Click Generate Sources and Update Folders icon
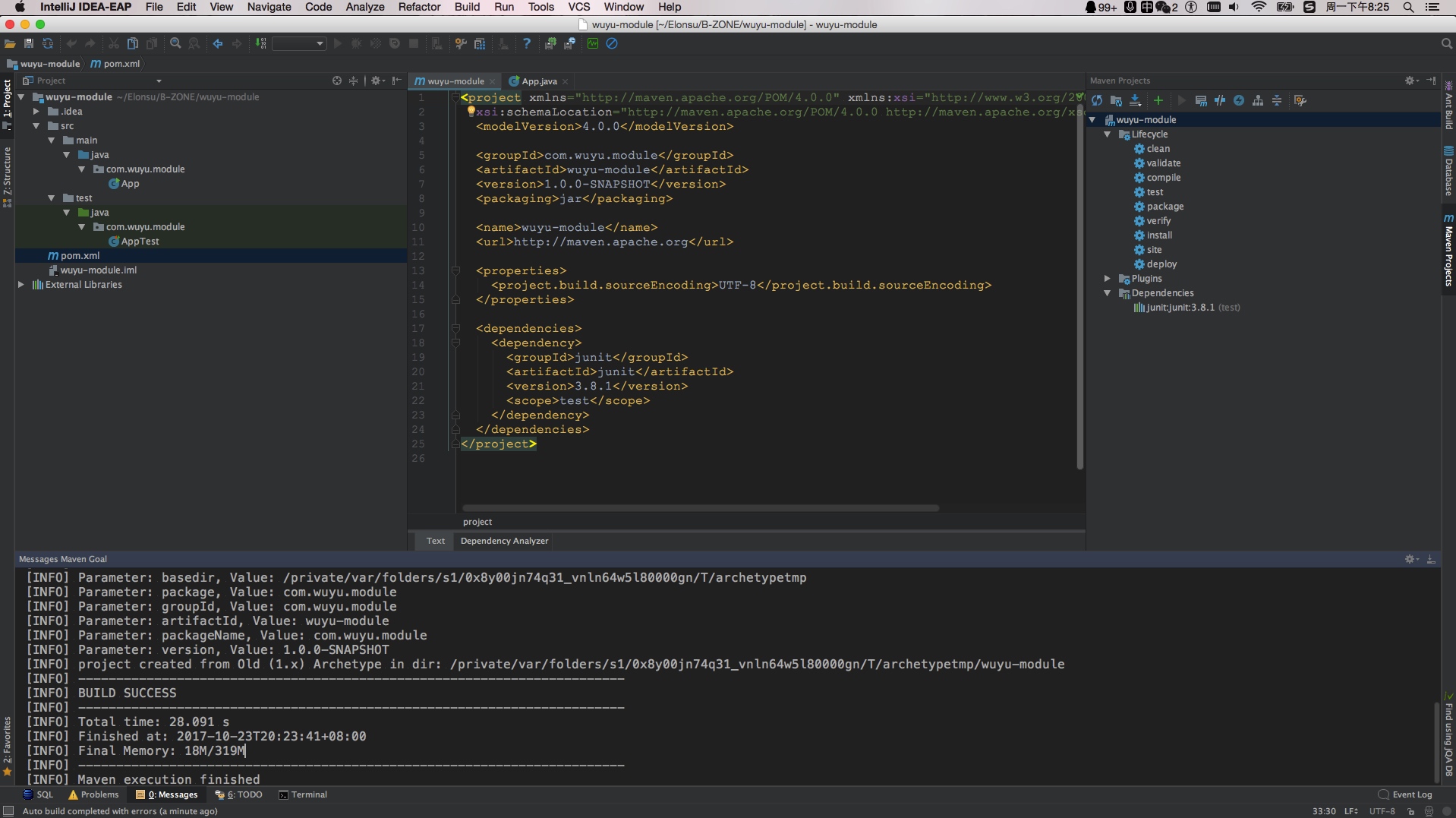 1116,100
